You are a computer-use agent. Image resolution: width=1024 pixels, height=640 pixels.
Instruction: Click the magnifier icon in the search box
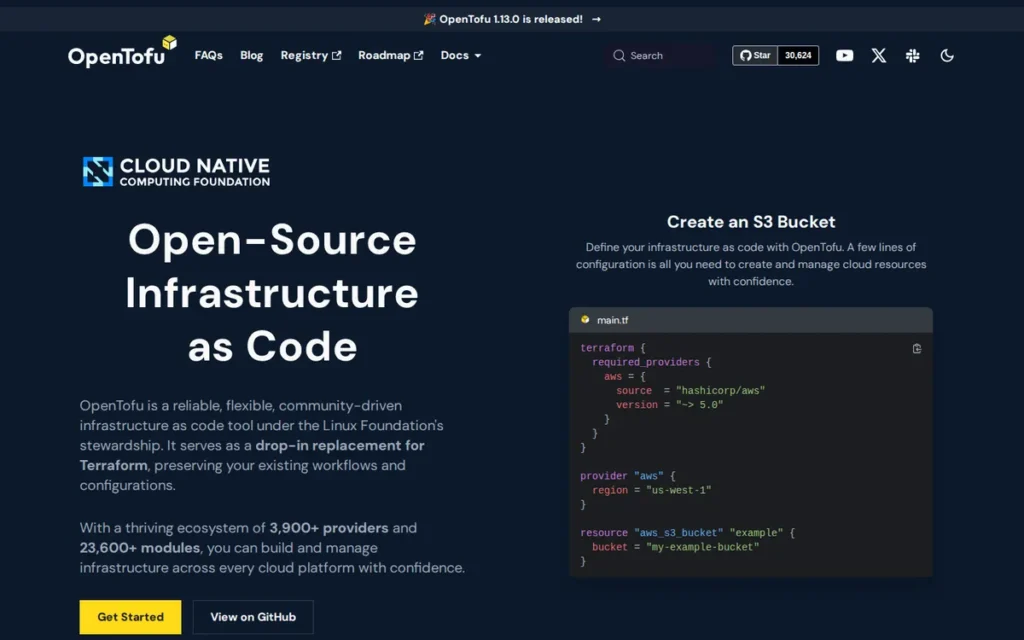click(619, 56)
